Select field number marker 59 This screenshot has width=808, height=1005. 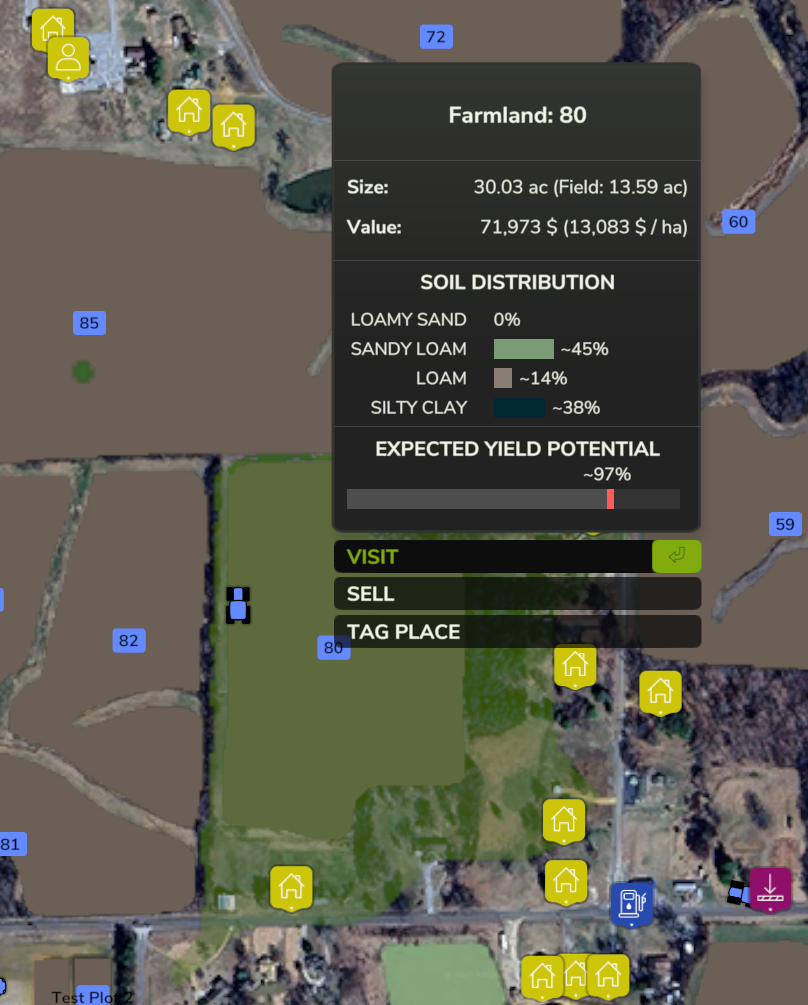785,524
